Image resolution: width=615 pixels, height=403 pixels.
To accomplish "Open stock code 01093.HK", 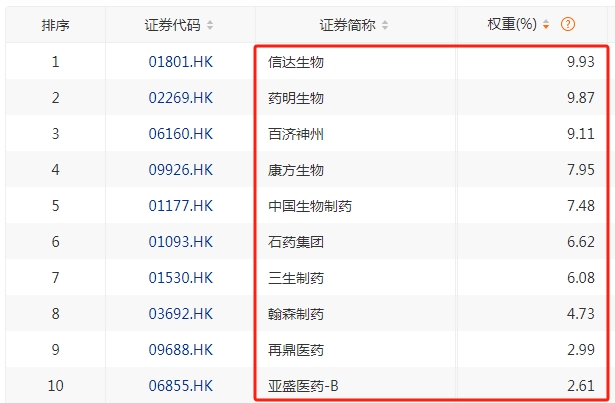I will 180,242.
